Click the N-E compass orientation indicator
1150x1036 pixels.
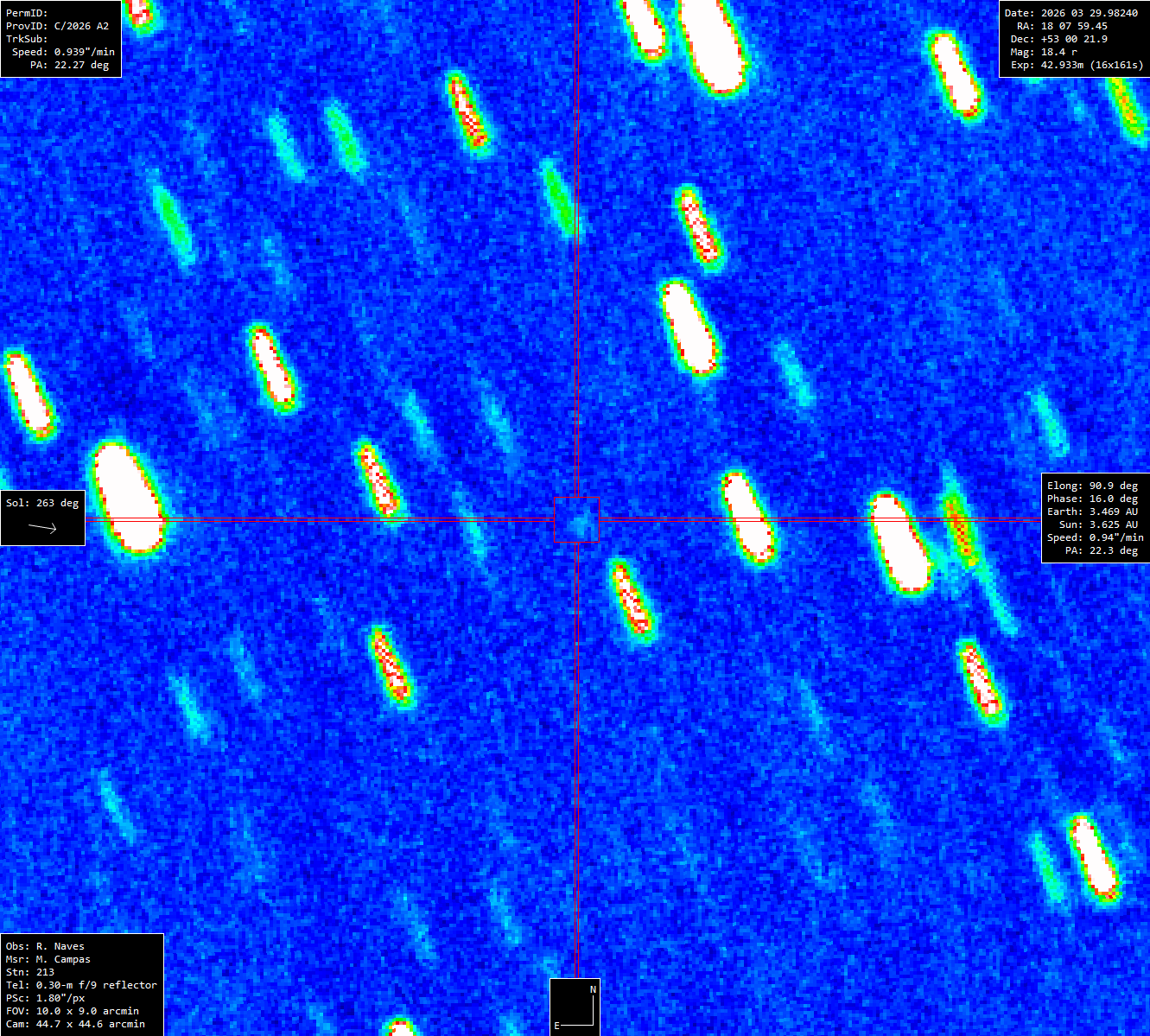[575, 1007]
